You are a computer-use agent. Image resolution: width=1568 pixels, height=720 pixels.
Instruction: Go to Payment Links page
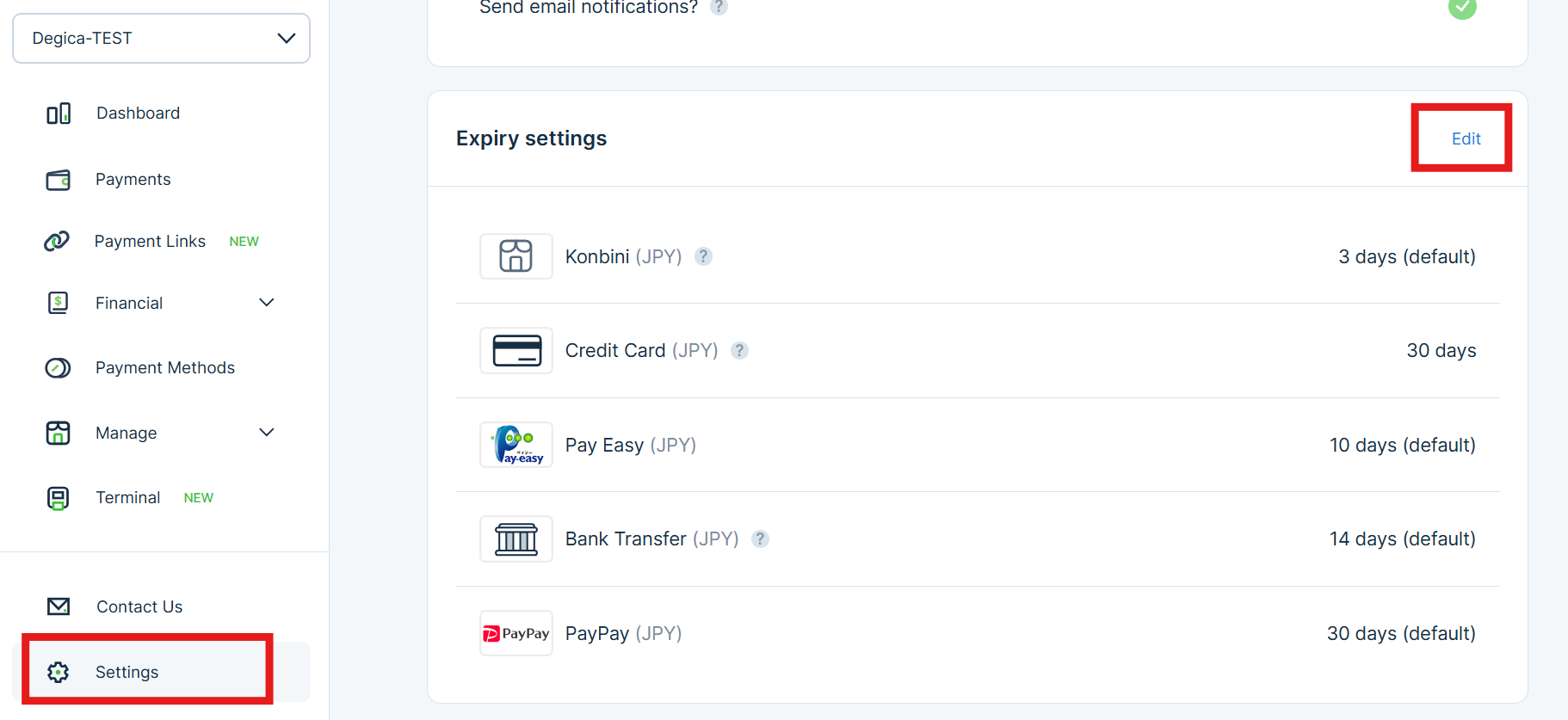(150, 242)
